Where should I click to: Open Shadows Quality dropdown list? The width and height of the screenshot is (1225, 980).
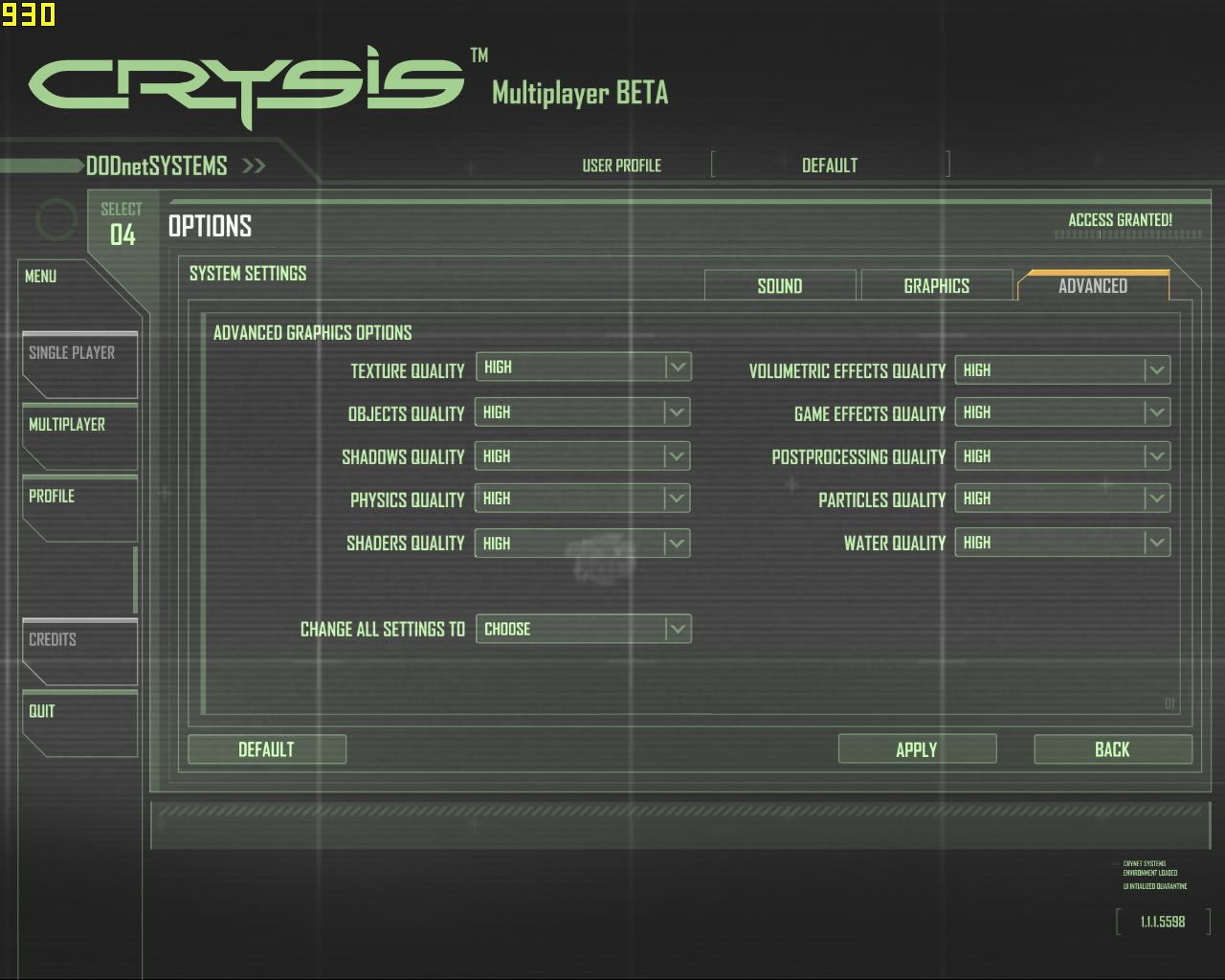click(x=583, y=457)
